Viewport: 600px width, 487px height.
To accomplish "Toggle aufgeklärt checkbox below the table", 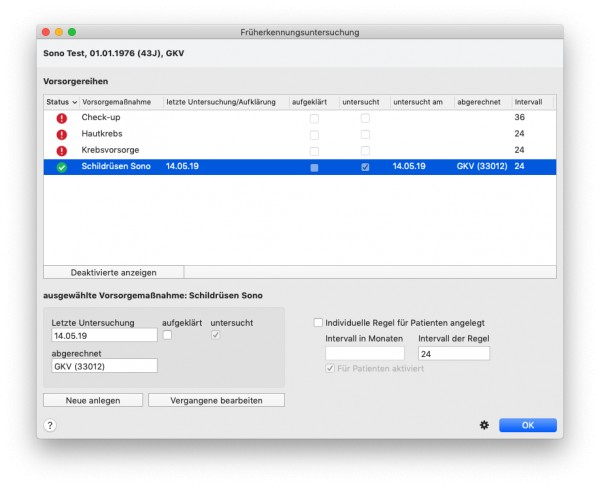I will coord(167,335).
